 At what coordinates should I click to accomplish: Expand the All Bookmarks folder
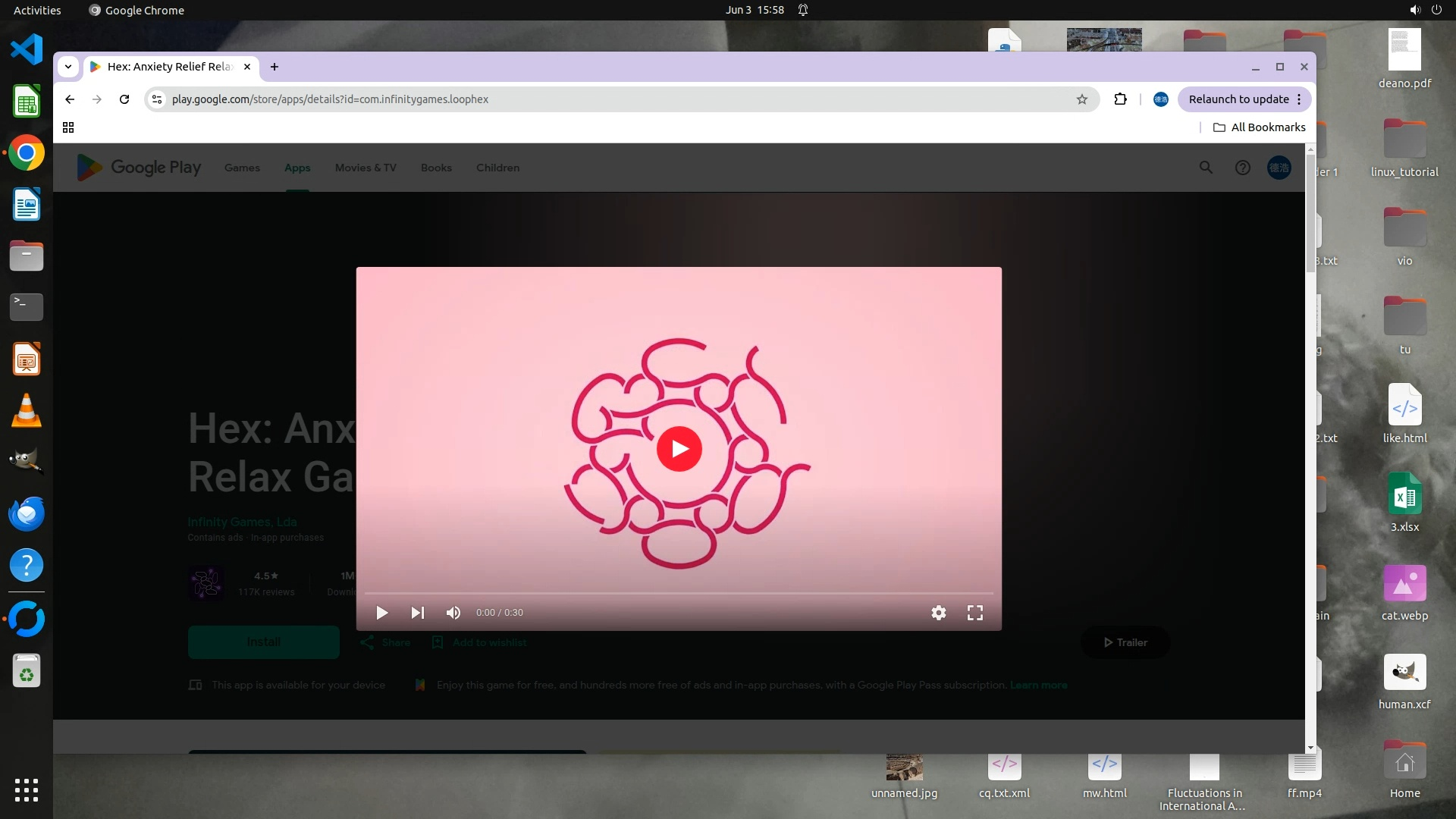click(1260, 127)
